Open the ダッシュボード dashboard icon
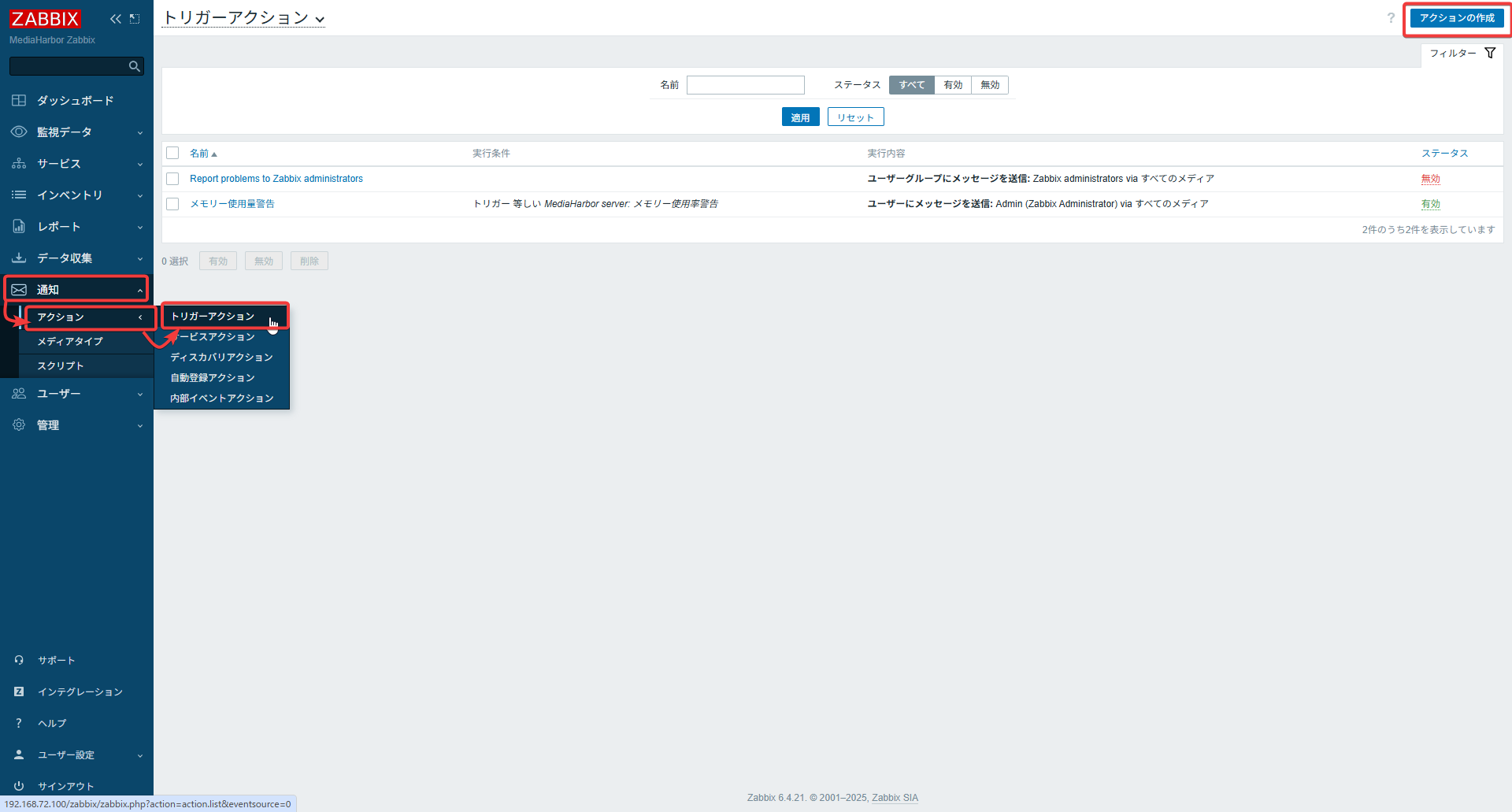 19,101
